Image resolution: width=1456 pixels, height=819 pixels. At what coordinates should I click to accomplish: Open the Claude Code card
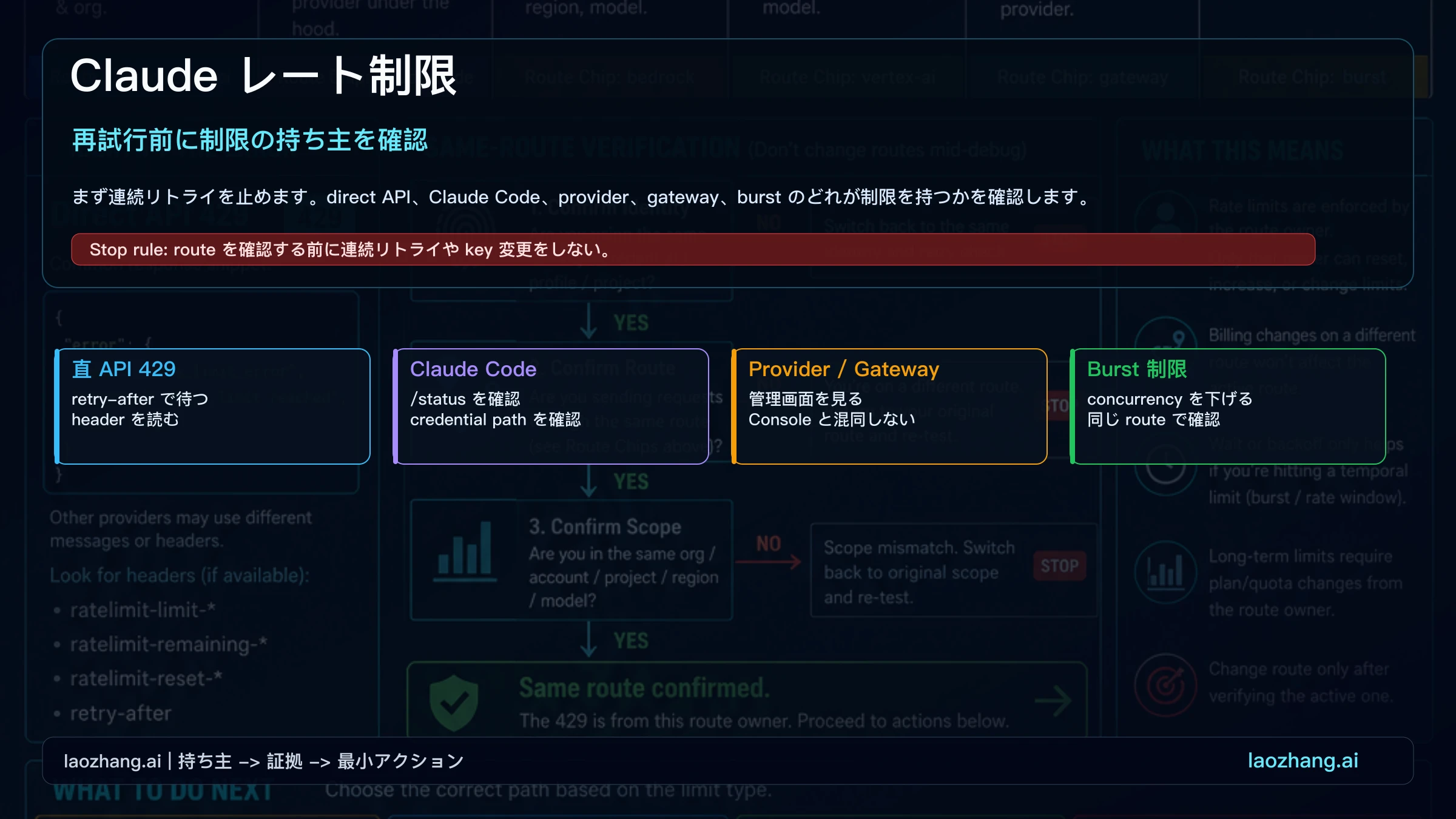[551, 406]
